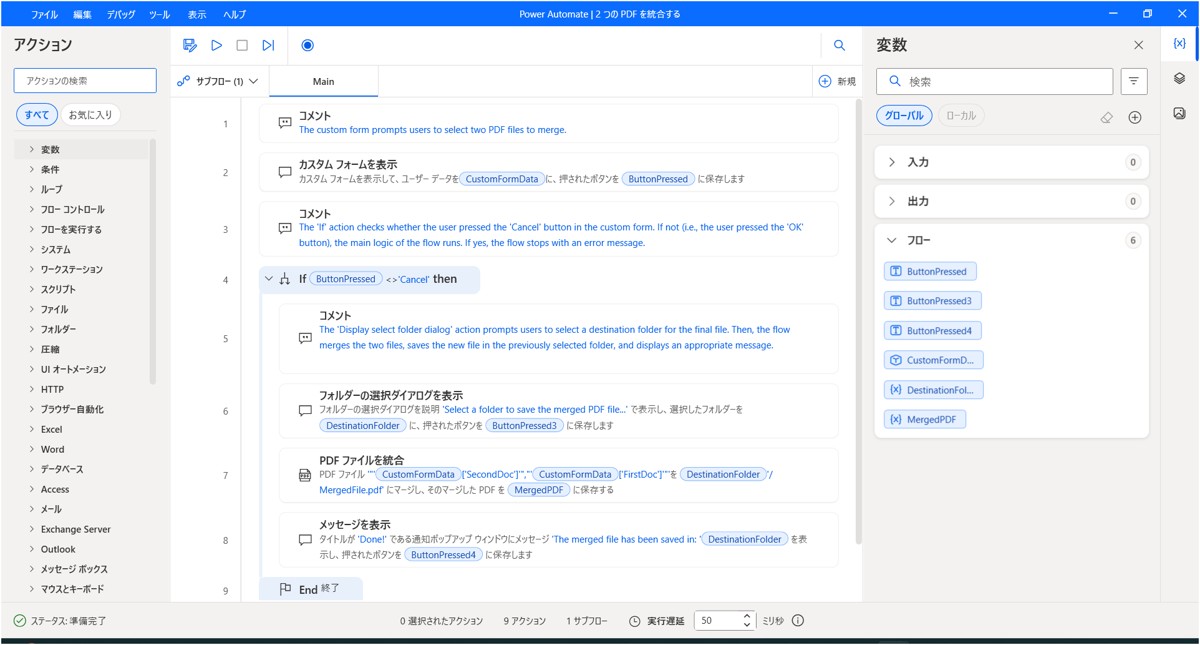1200x645 pixels.
Task: Select the DestinationFol... variable chip
Action: pyautogui.click(x=934, y=390)
